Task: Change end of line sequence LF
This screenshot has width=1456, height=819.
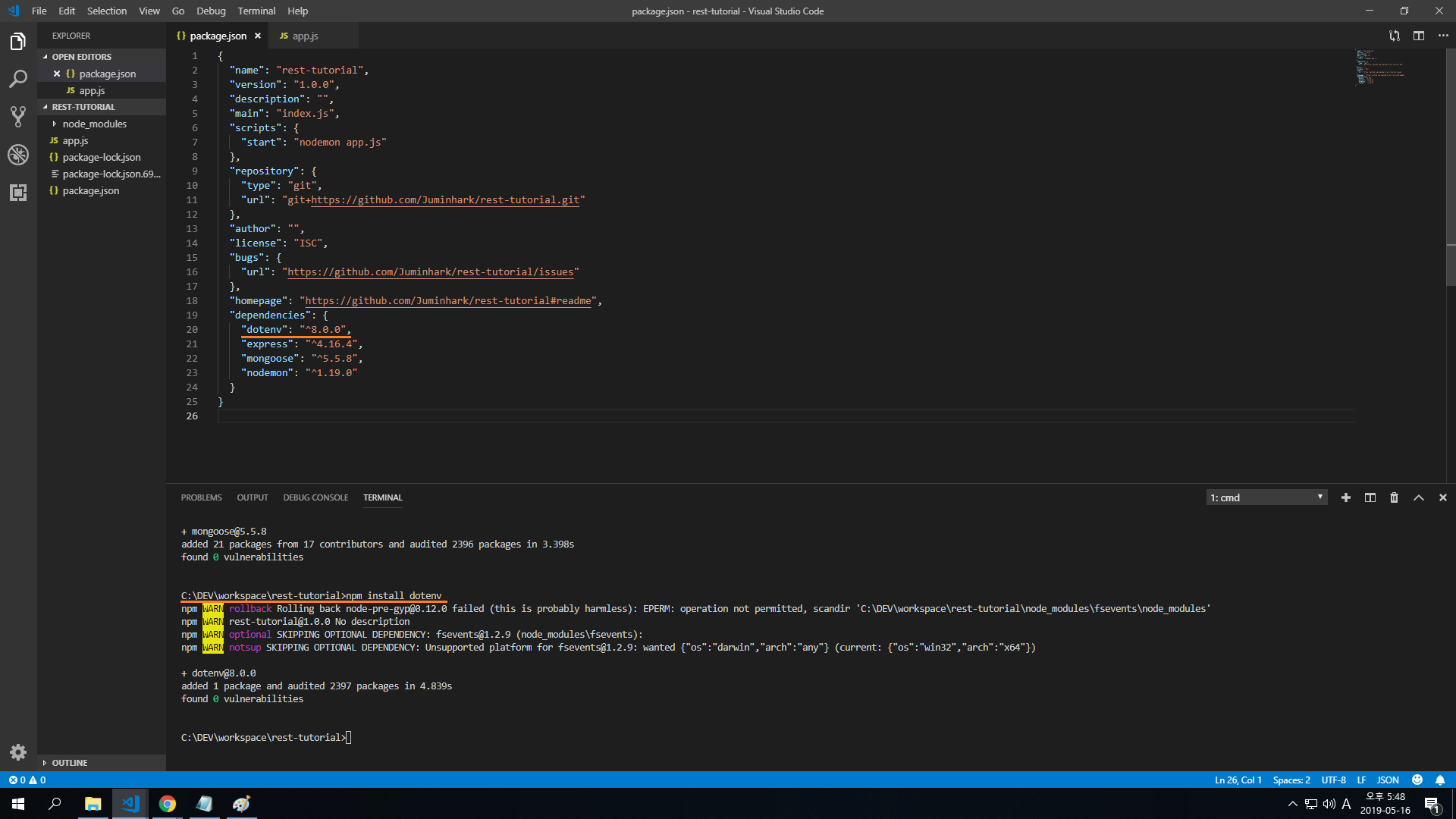Action: pyautogui.click(x=1361, y=780)
